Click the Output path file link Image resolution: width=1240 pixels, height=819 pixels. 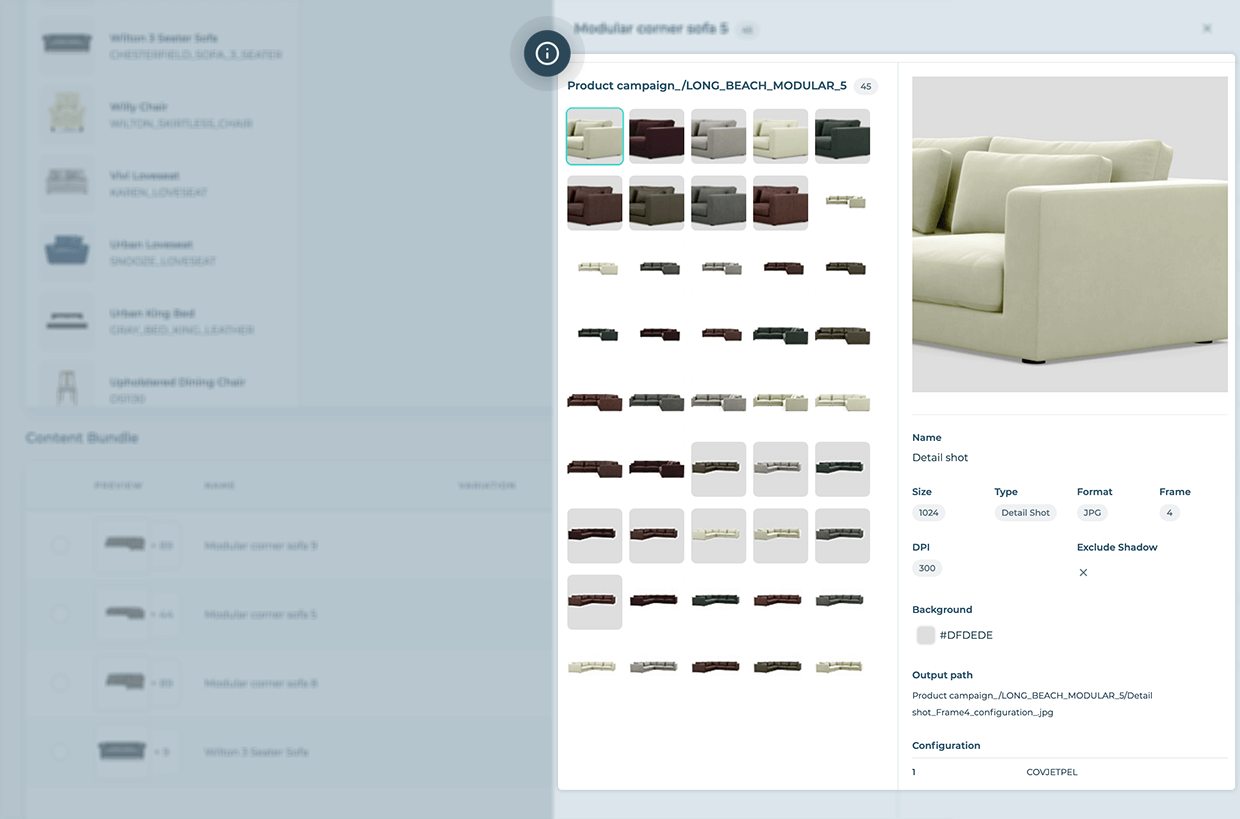1031,703
